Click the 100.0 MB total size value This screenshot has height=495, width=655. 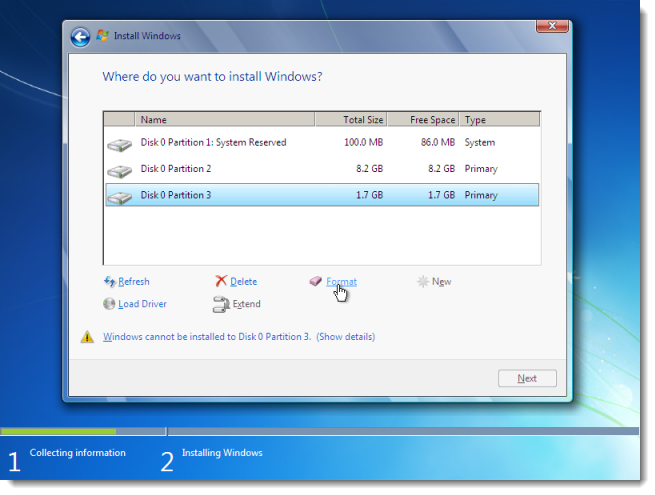pos(363,142)
